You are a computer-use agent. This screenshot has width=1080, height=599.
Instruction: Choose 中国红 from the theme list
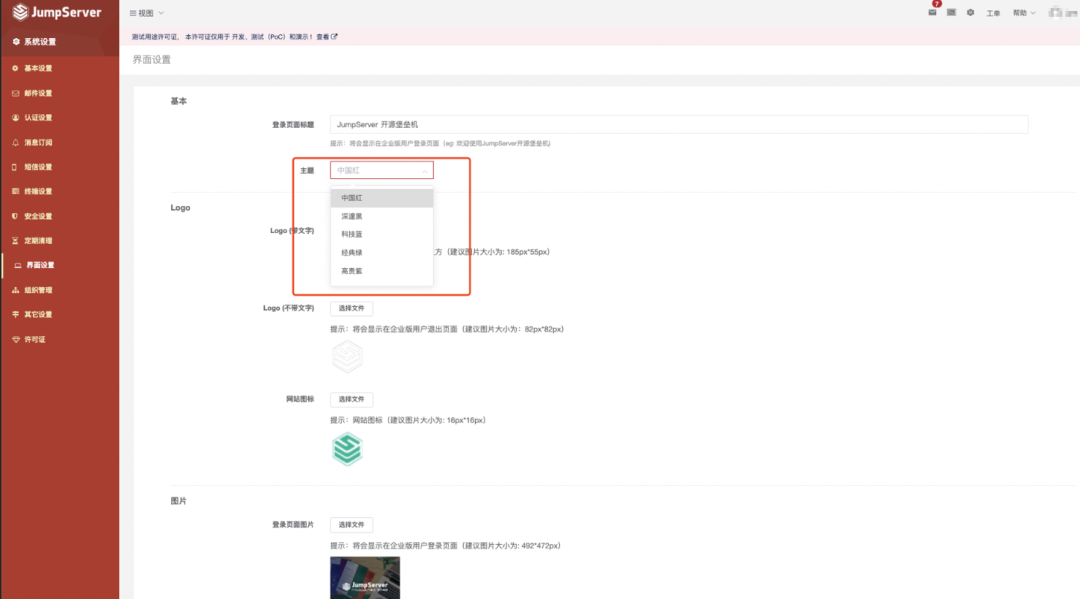[x=382, y=198]
